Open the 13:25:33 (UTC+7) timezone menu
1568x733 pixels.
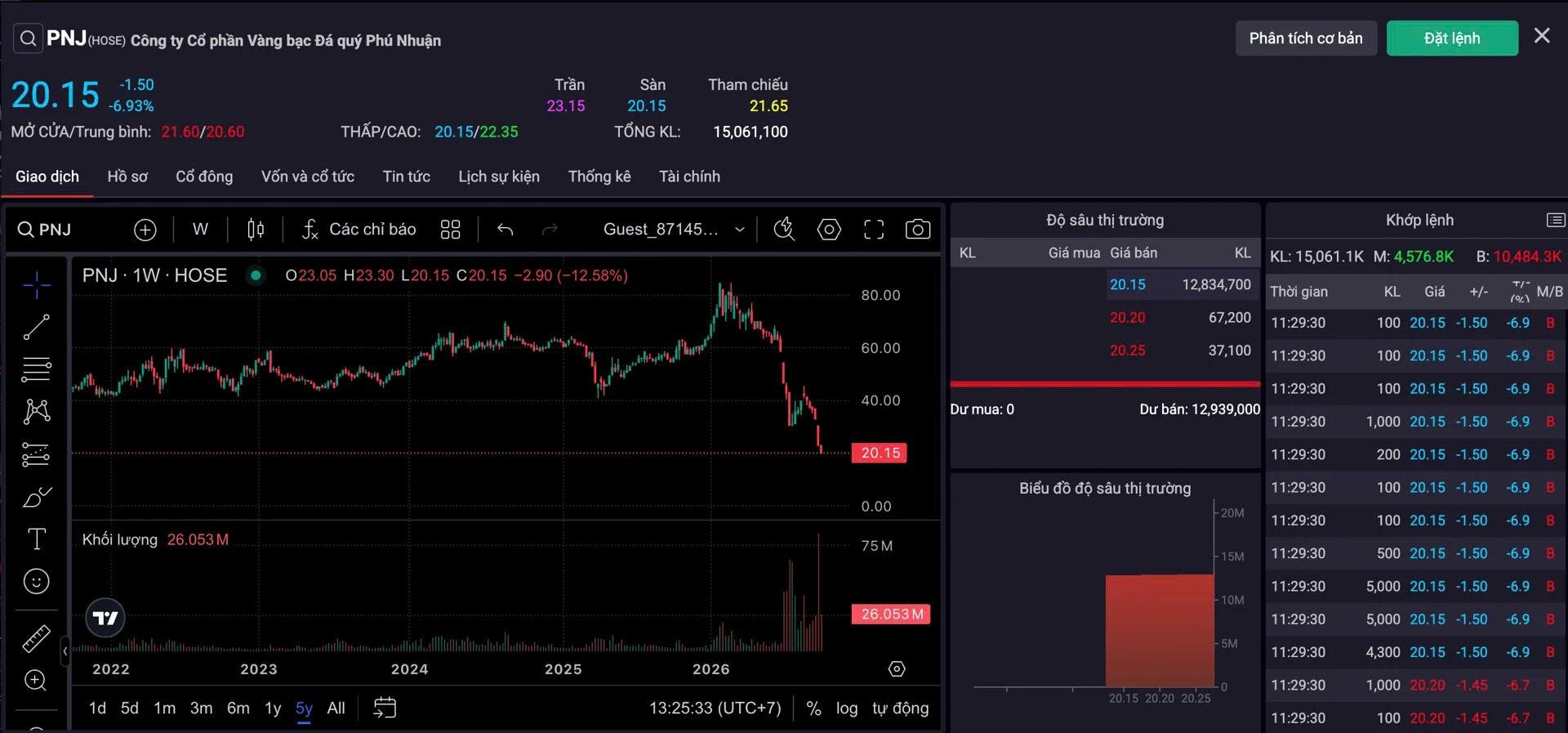[715, 708]
